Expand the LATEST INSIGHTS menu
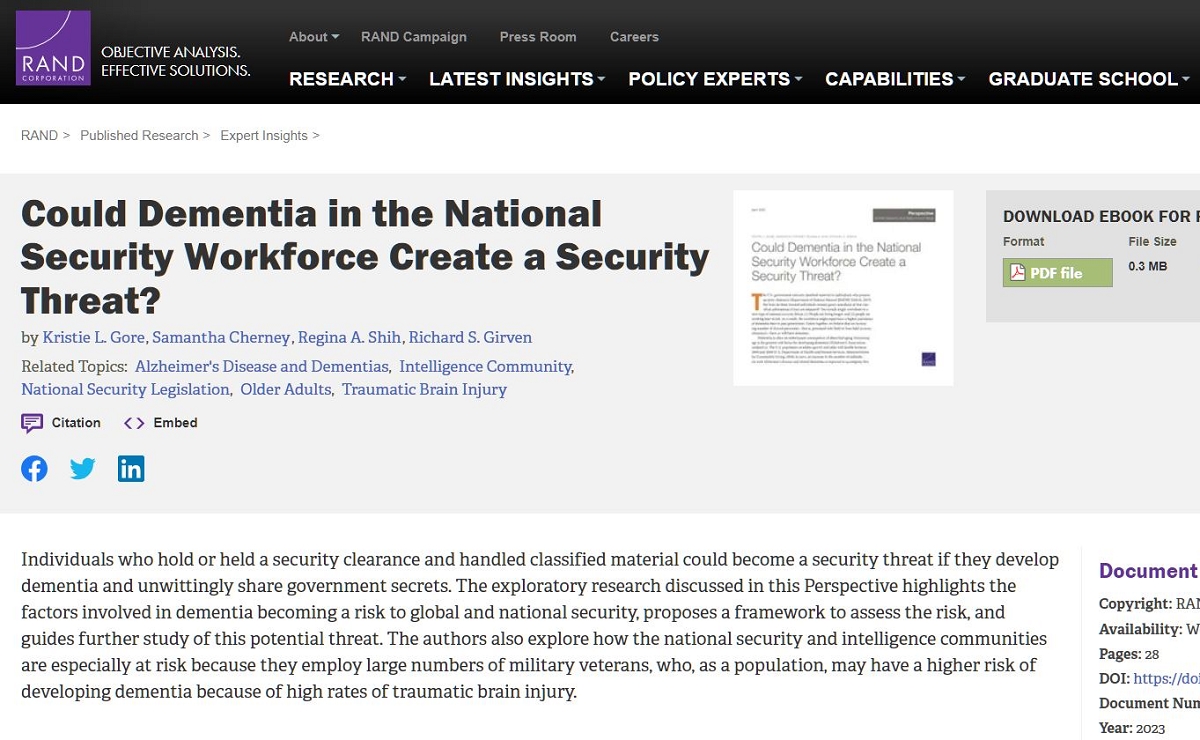This screenshot has width=1200, height=740. pos(517,79)
